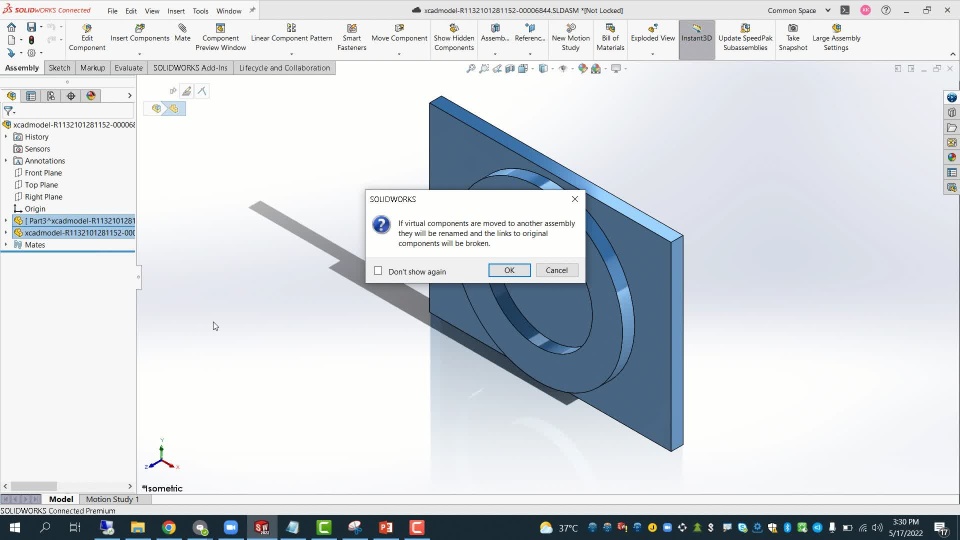Expand the Mates folder node
The image size is (960, 540).
(x=6, y=244)
